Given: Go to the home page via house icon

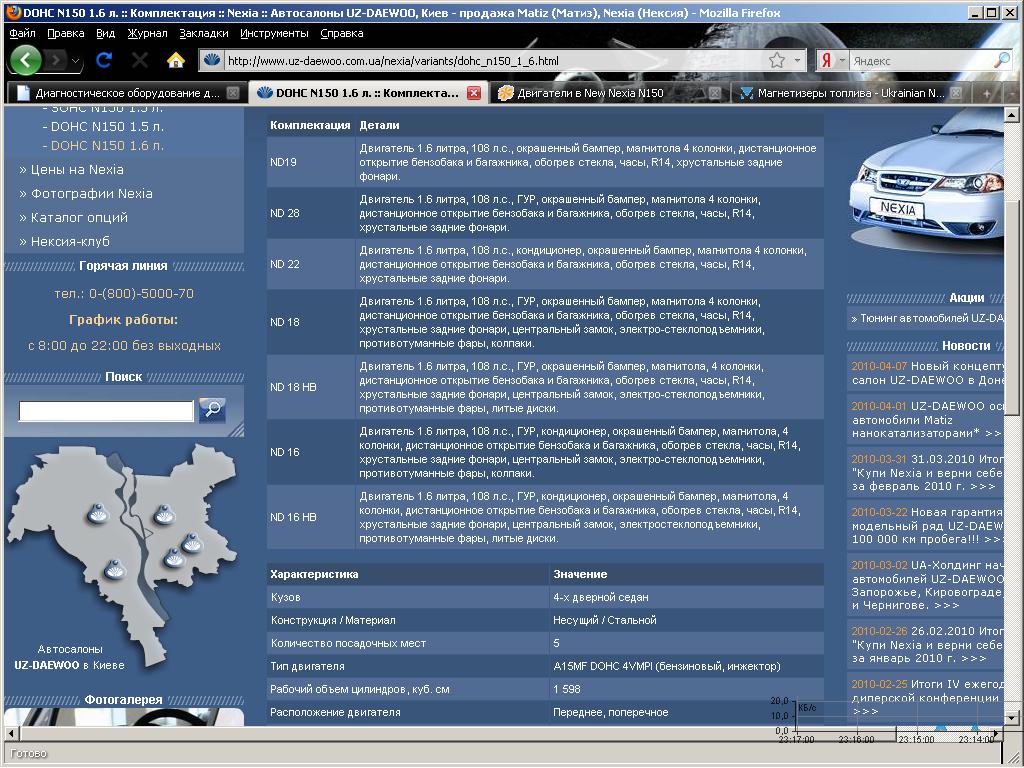Looking at the screenshot, I should (x=176, y=60).
